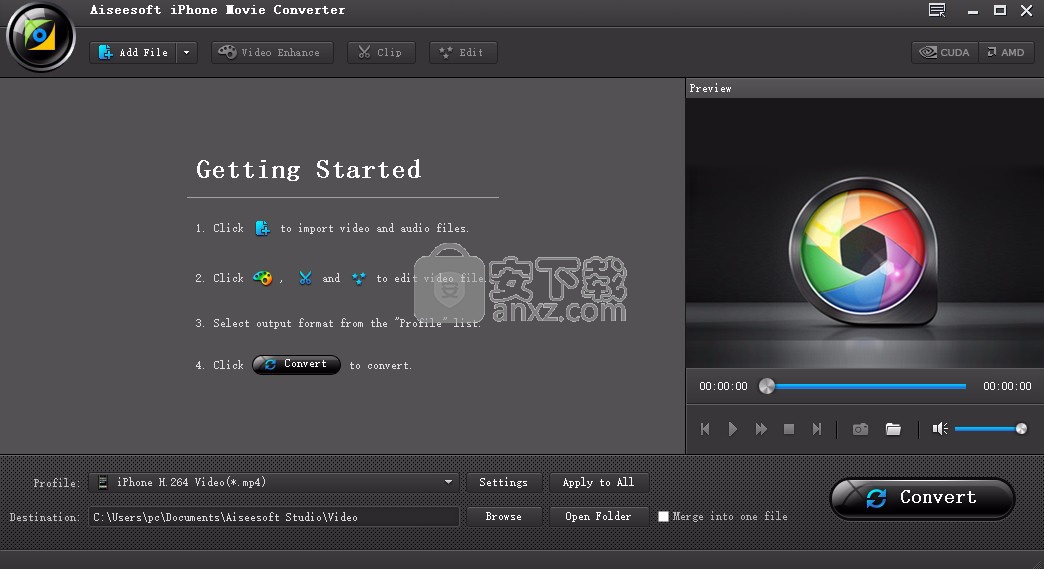1044x569 pixels.
Task: Click the Add File button
Action: 133,53
